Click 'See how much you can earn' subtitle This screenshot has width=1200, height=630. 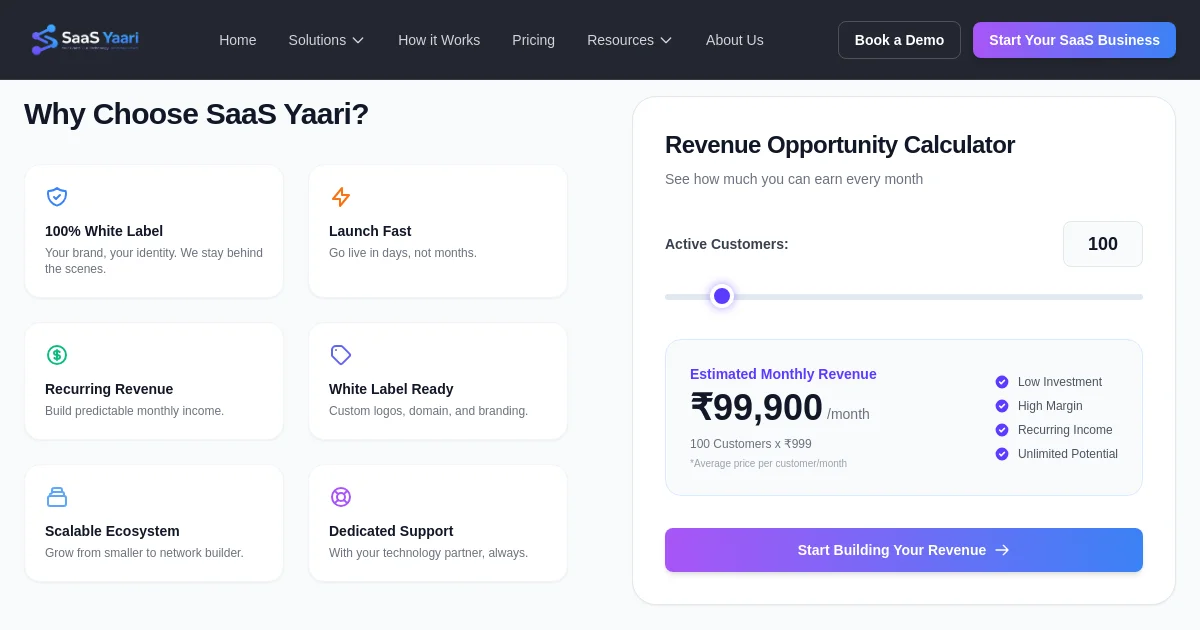794,179
